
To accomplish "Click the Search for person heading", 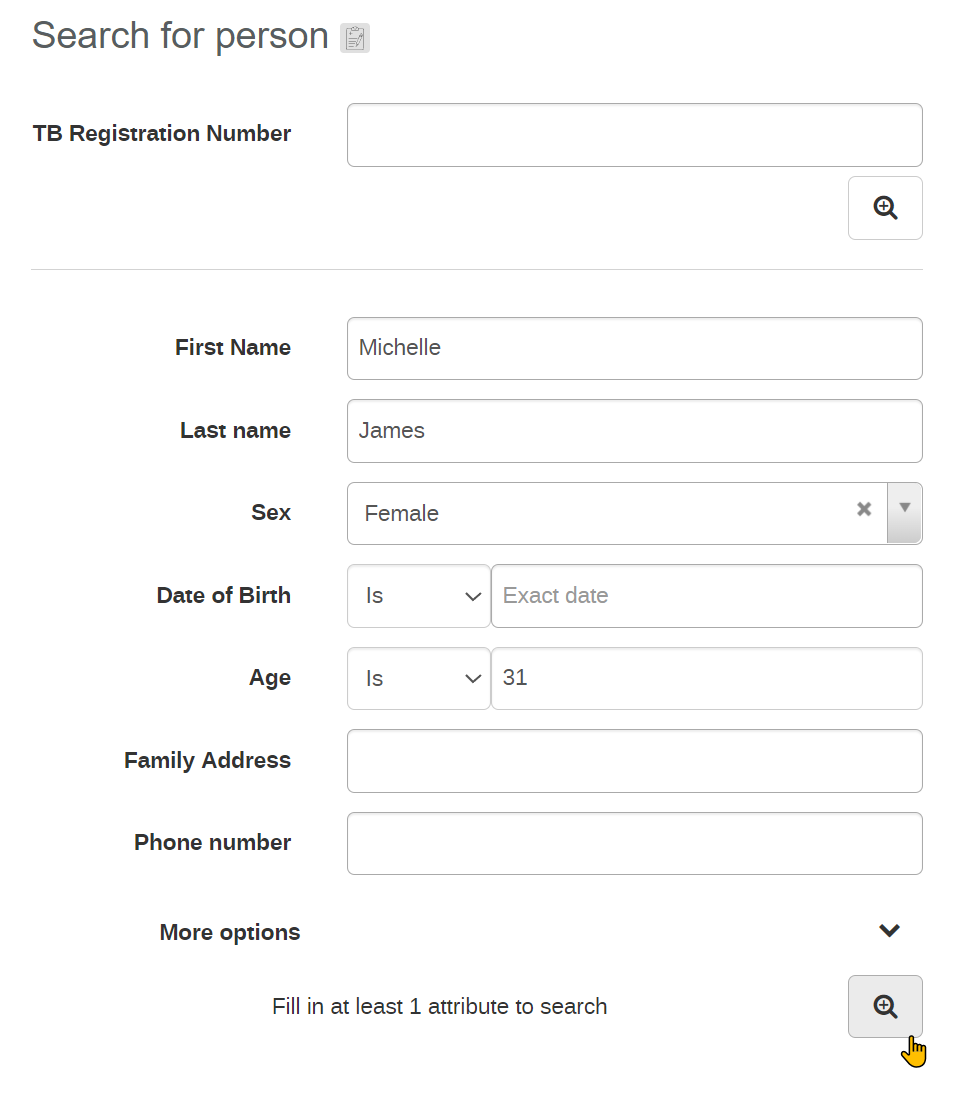I will point(180,36).
